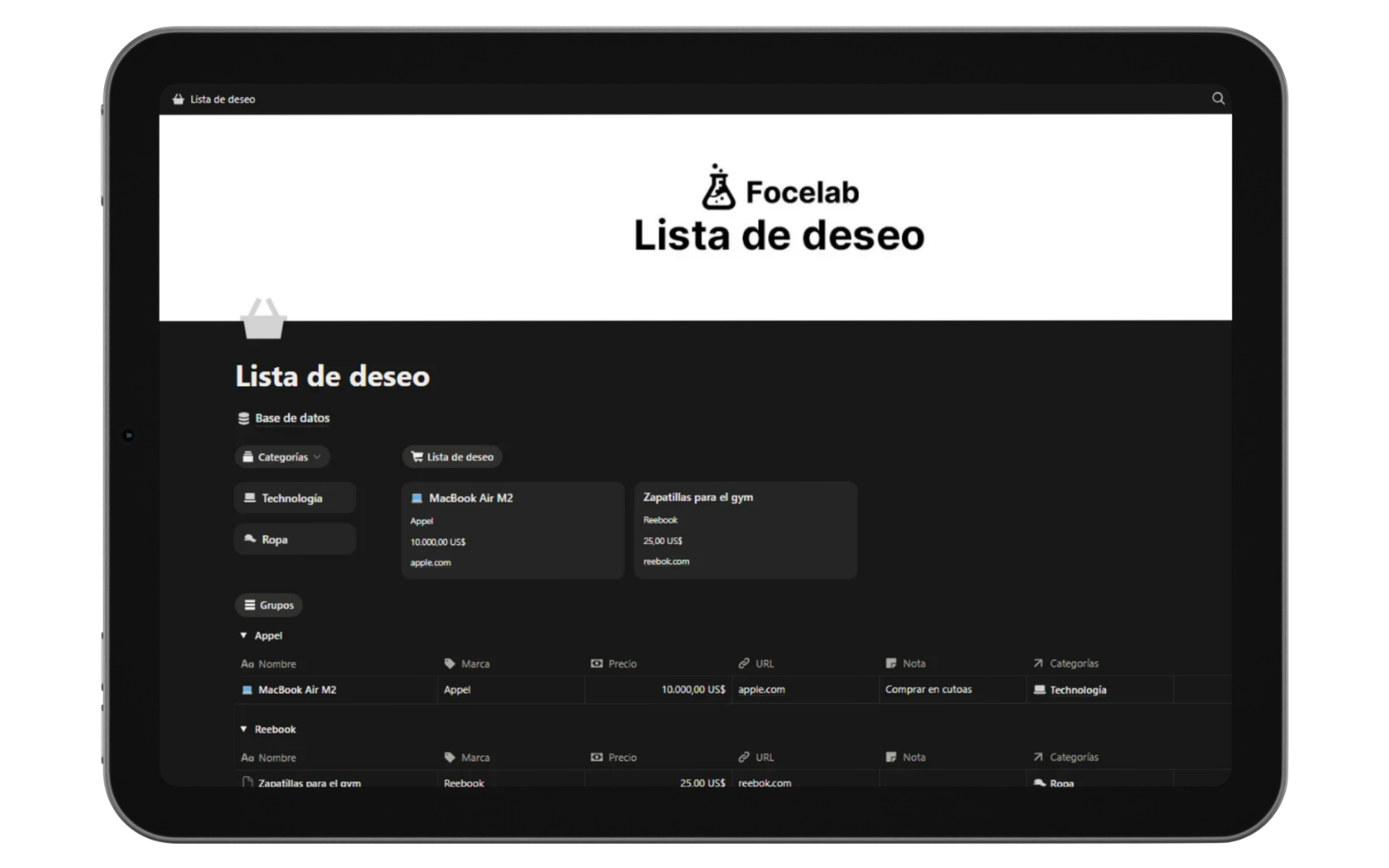Click the Marca column header in the Appel group
Image resolution: width=1389 pixels, height=868 pixels.
467,664
